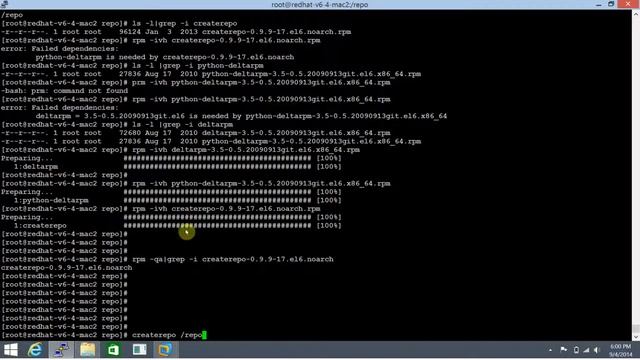The image size is (640, 360).
Task: Open File Explorer from the taskbar
Action: 87,350
